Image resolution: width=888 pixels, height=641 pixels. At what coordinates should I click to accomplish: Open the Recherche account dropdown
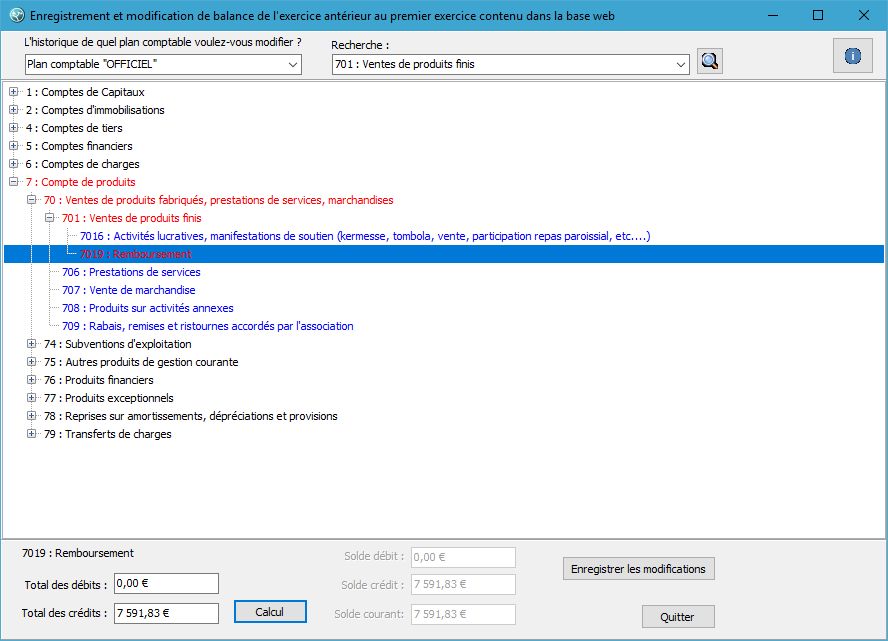(510, 64)
